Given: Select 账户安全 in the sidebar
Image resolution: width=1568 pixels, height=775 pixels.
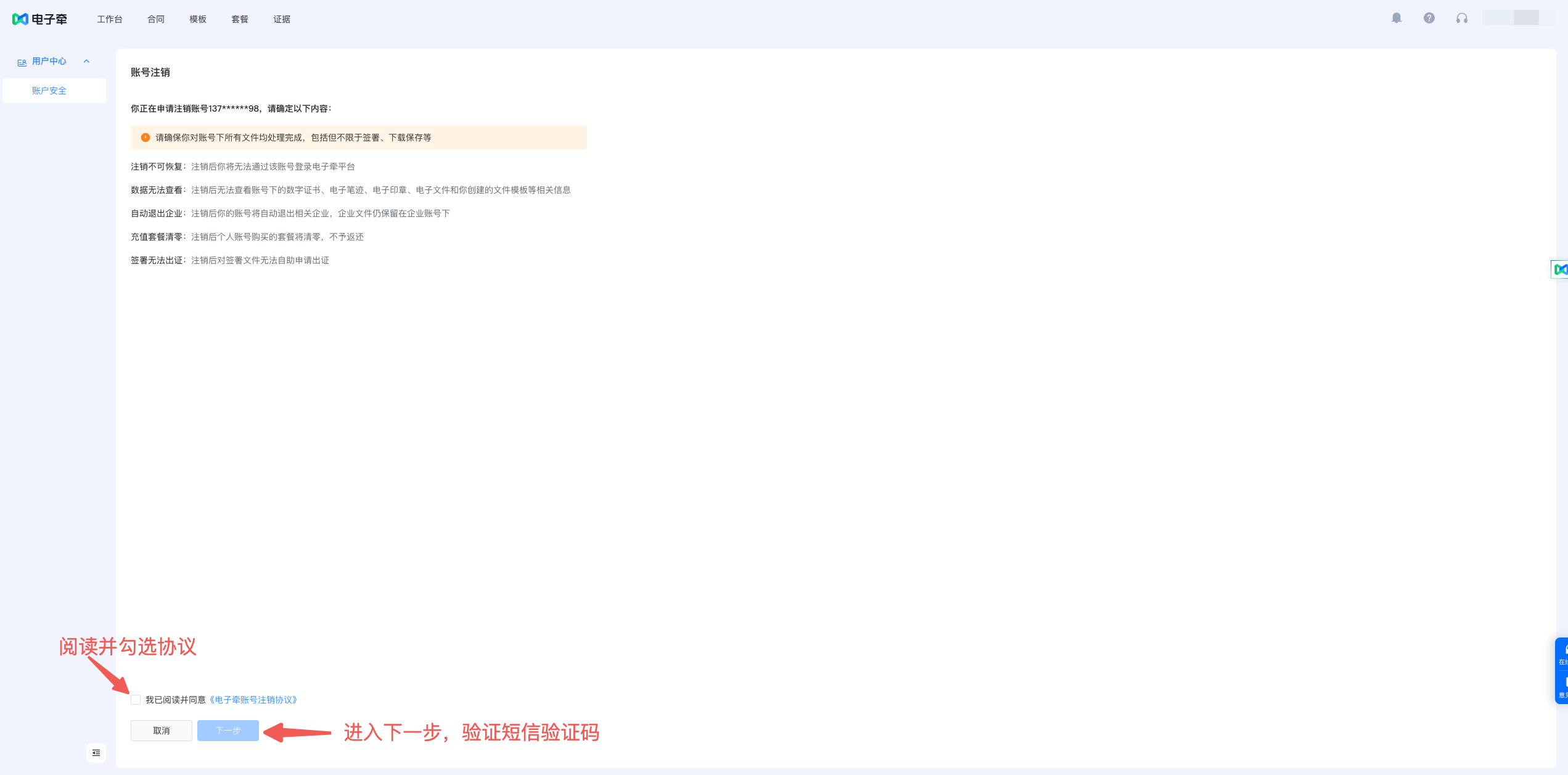Looking at the screenshot, I should coord(49,91).
